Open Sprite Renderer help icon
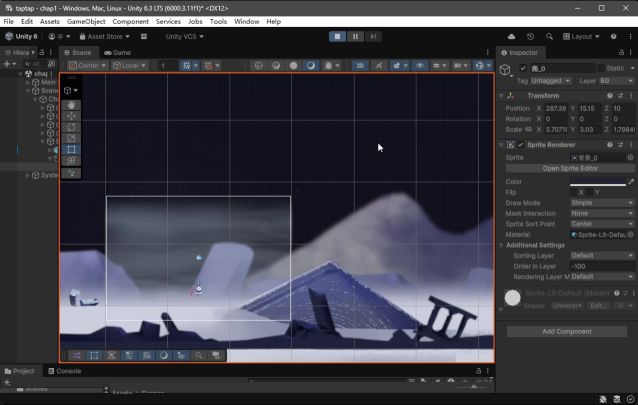 (610, 145)
